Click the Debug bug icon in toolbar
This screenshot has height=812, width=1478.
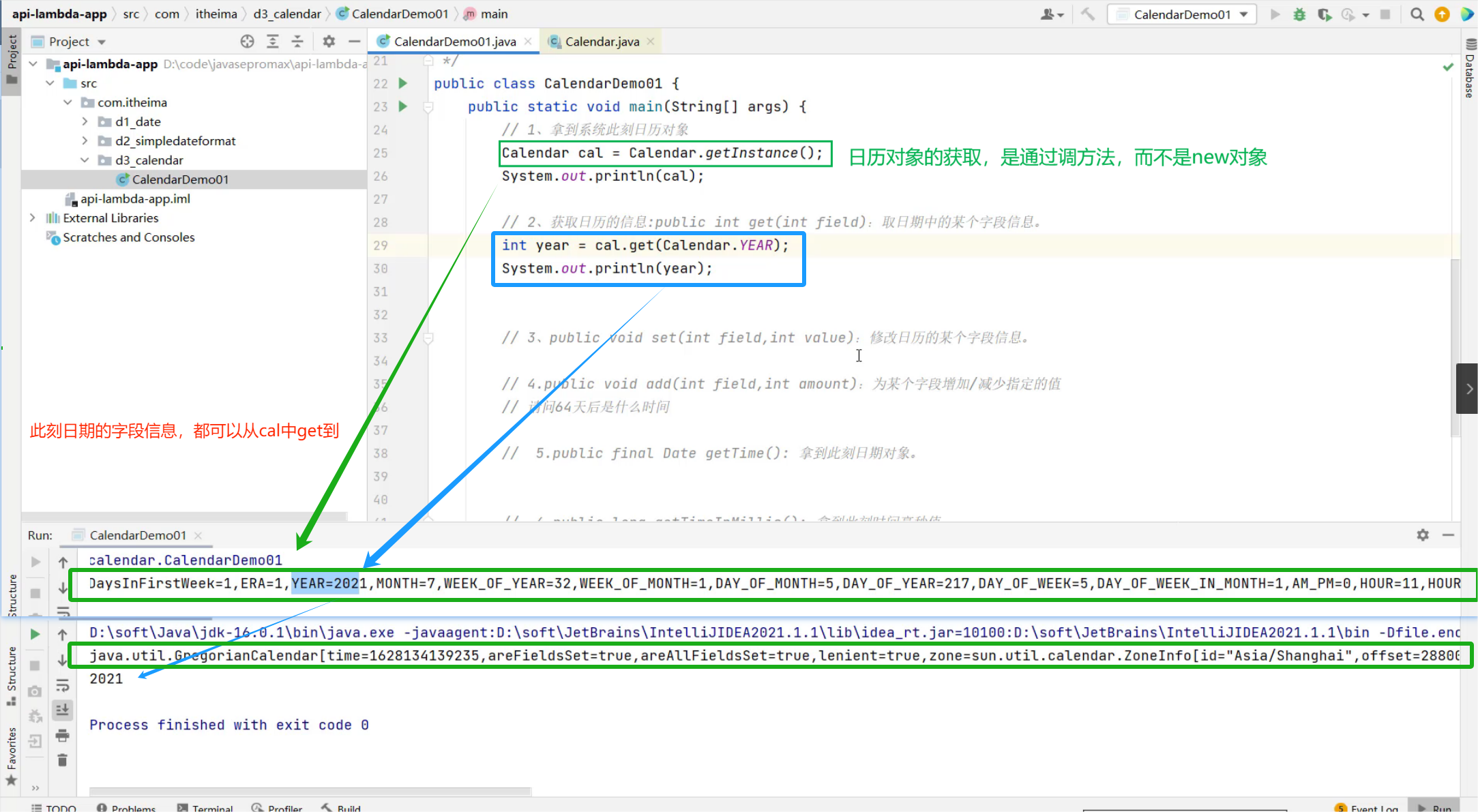click(1299, 14)
